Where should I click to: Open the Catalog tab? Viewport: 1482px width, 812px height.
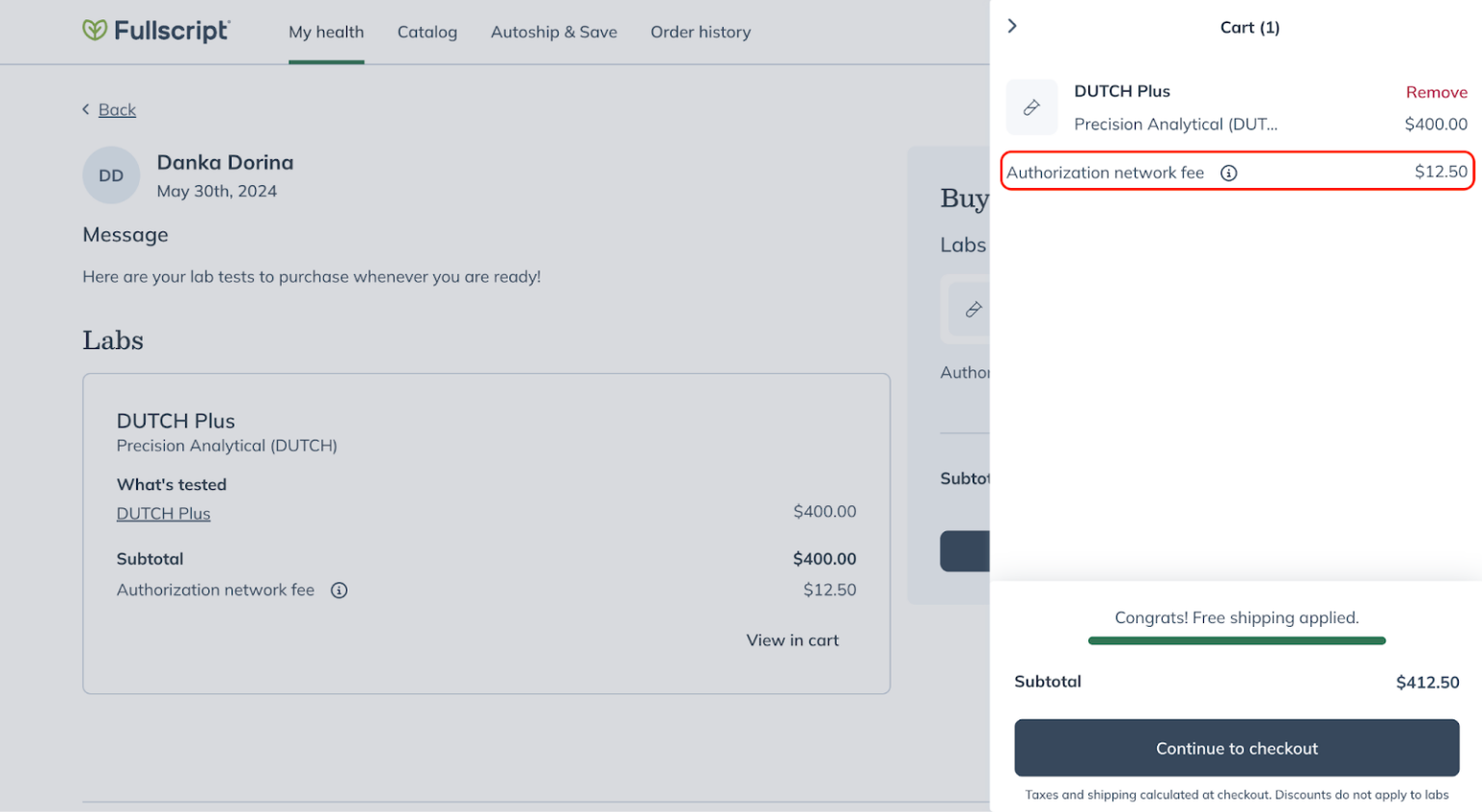click(427, 32)
